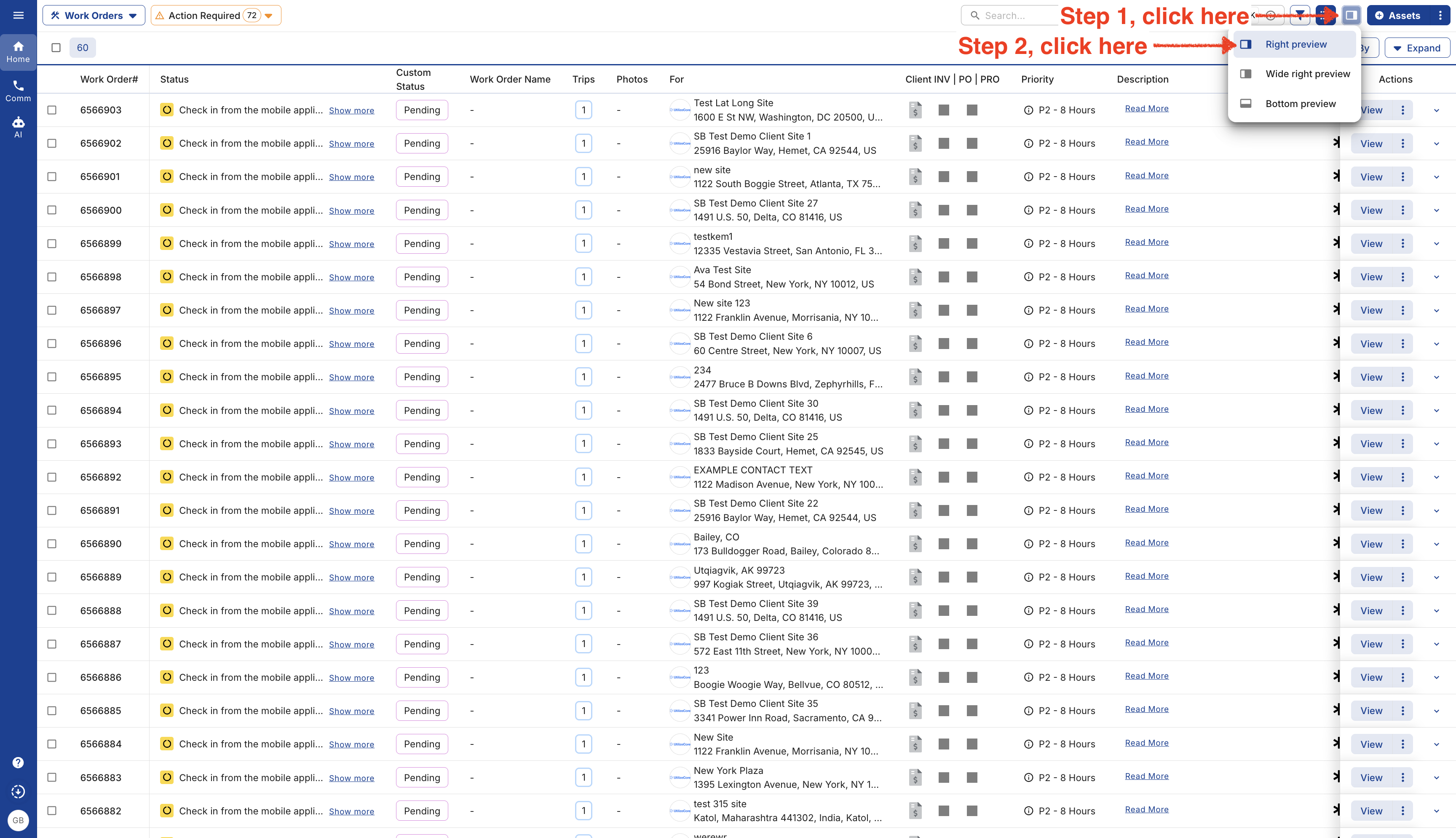
Task: Select Bottom preview layout
Action: pos(1294,104)
